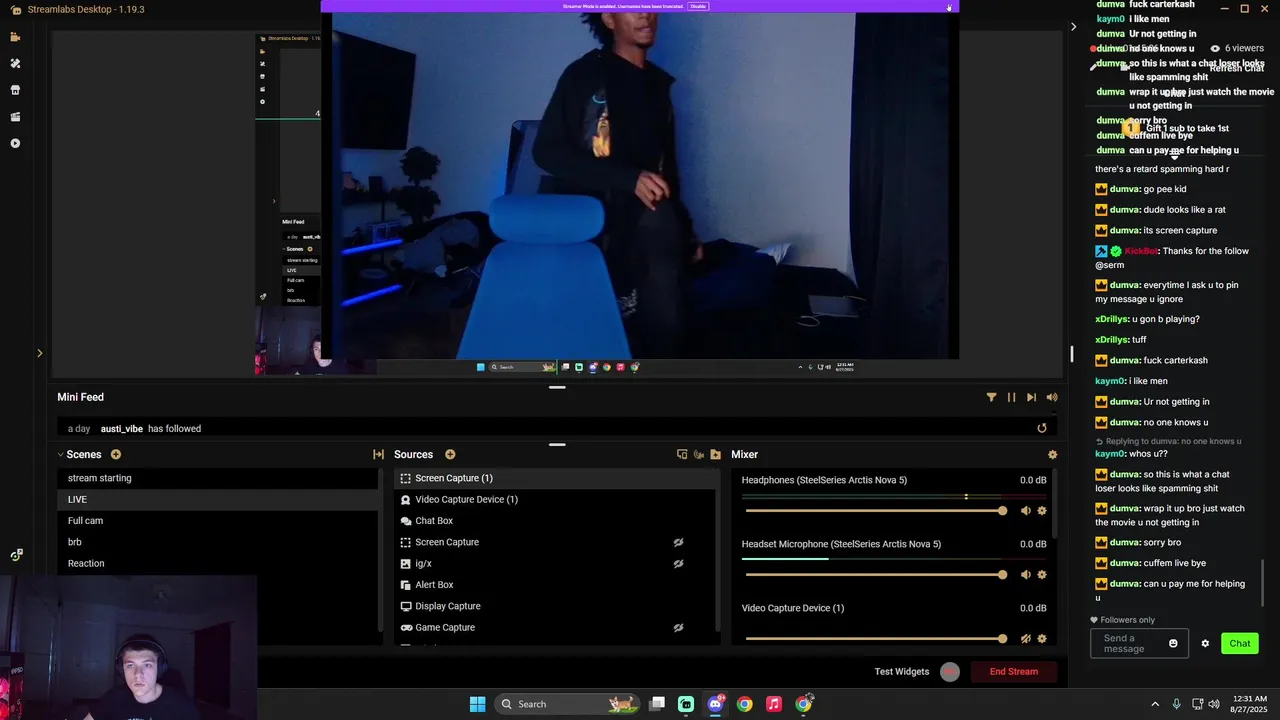This screenshot has width=1280, height=720.
Task: Open the App Store sidebar icon
Action: tap(15, 90)
